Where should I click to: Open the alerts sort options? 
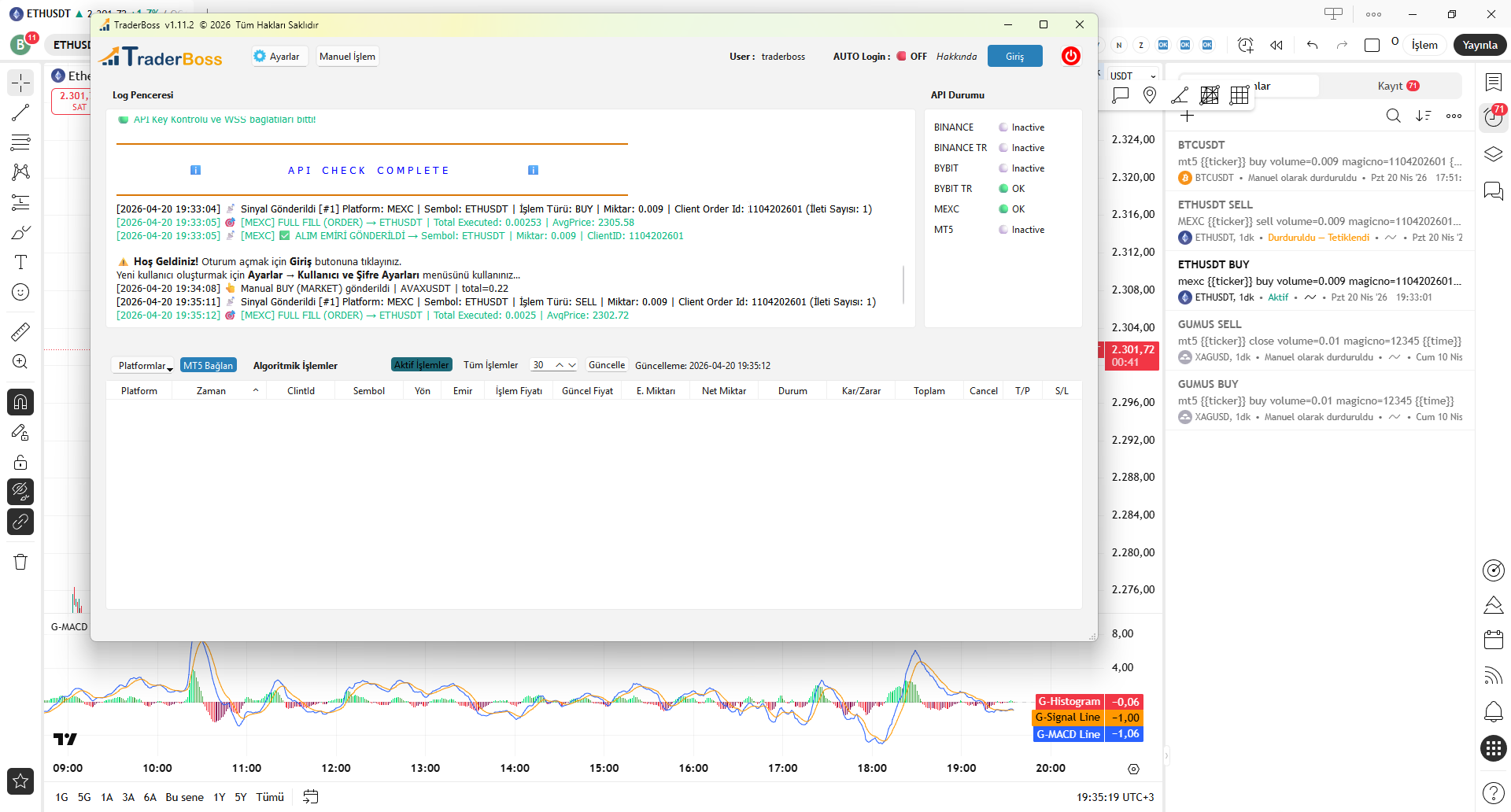tap(1424, 116)
